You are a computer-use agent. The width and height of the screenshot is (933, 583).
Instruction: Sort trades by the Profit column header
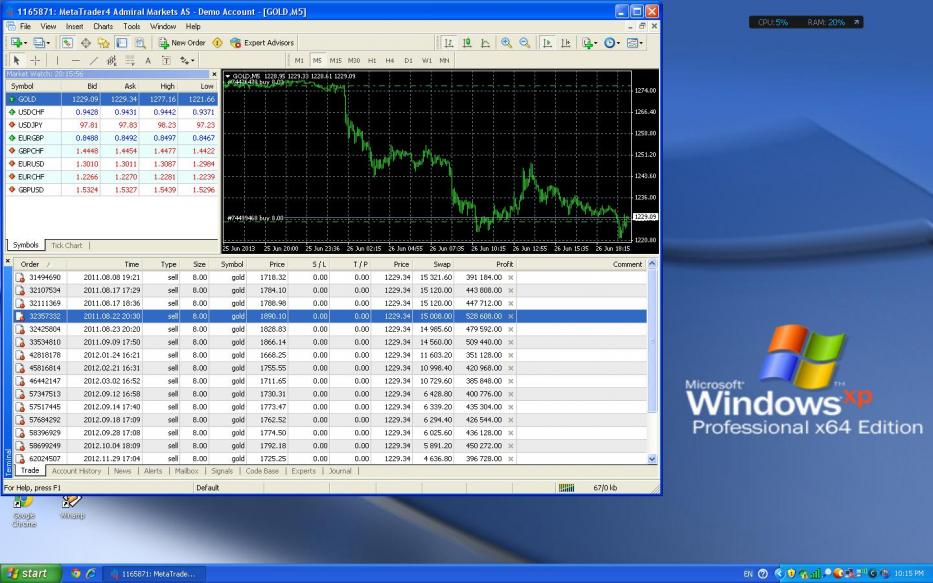click(x=486, y=264)
